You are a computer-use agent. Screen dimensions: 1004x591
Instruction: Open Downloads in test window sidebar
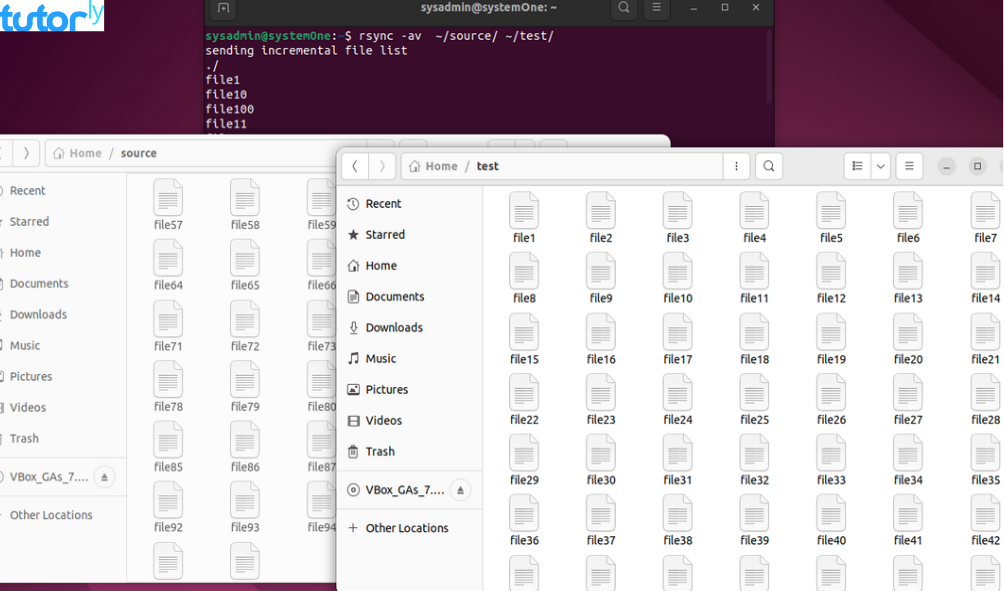click(x=410, y=328)
